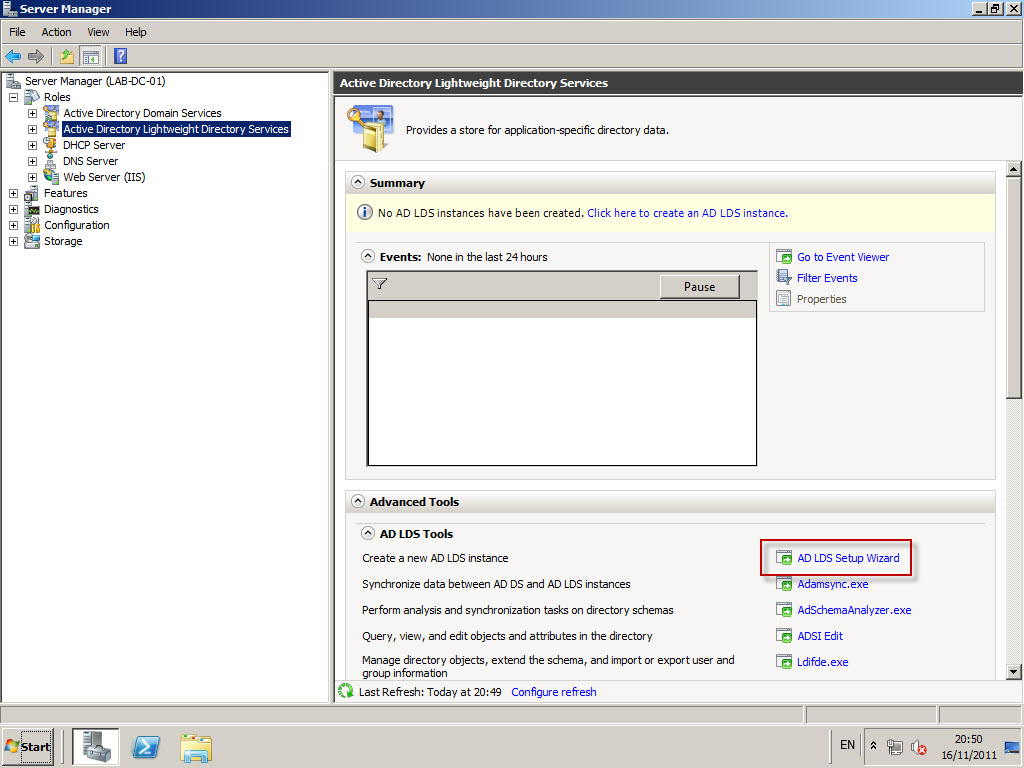The height and width of the screenshot is (768, 1024).
Task: Collapse the AD LDS Tools subsection
Action: pyautogui.click(x=368, y=533)
